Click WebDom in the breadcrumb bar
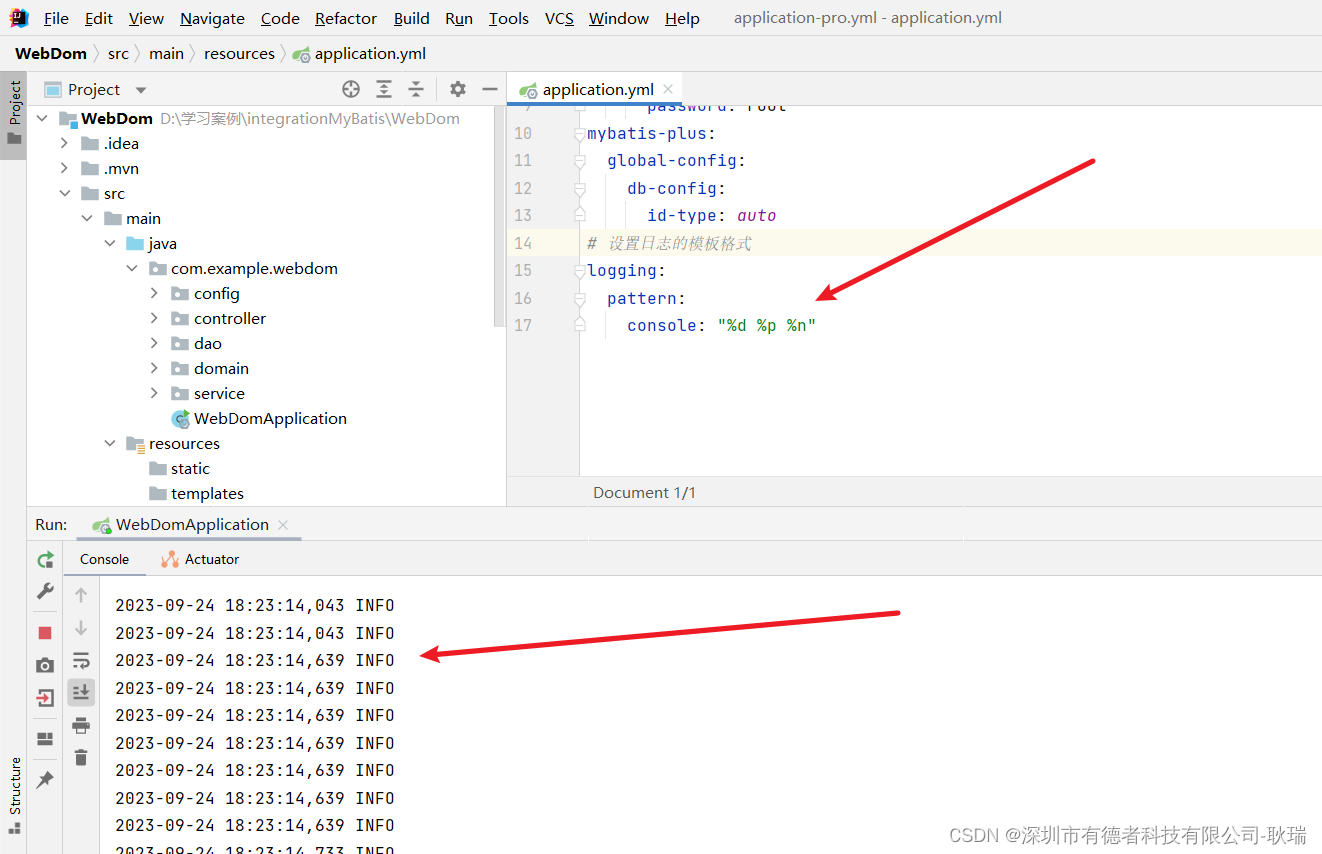 pos(50,54)
